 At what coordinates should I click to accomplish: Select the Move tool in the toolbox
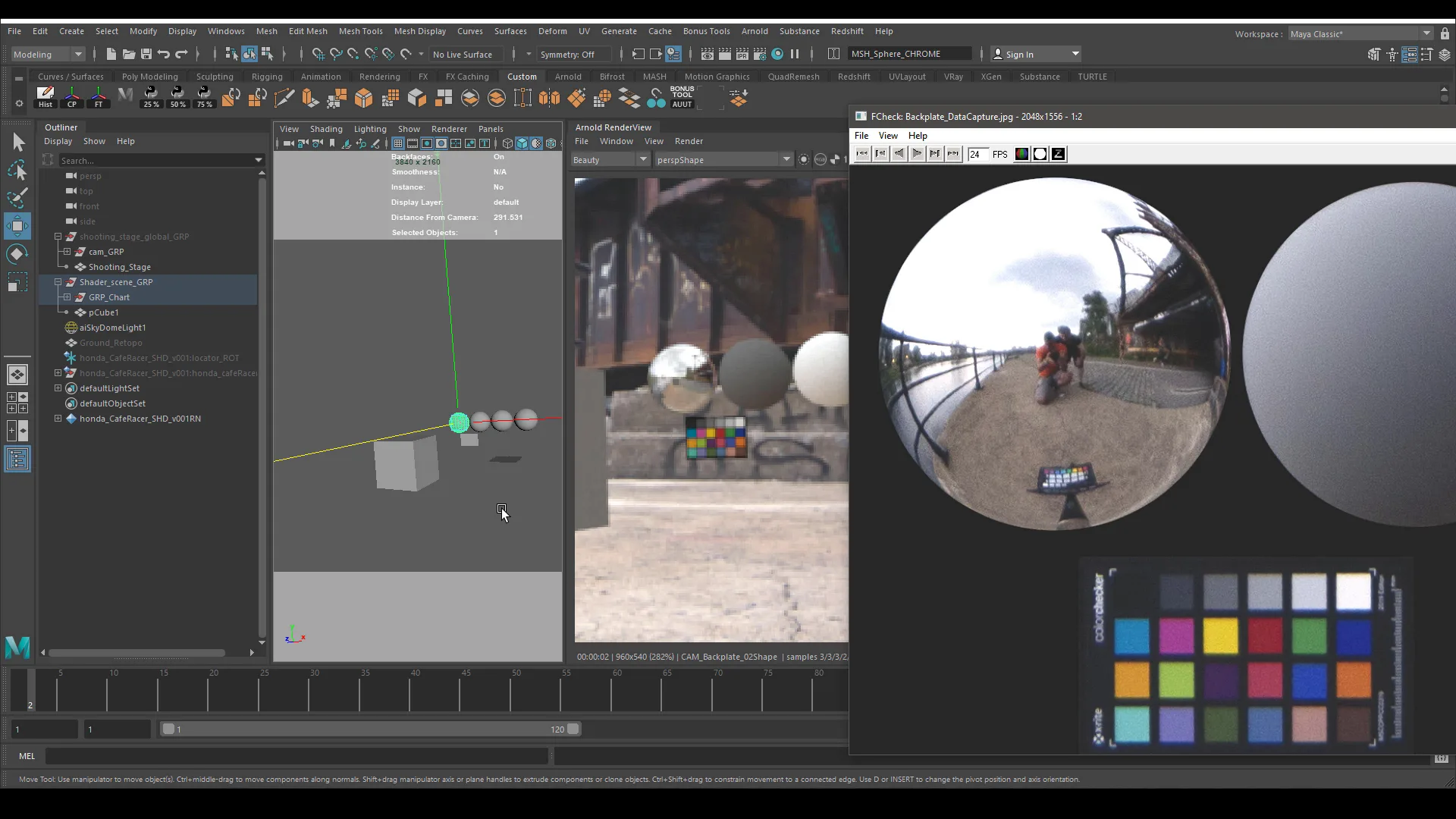[17, 225]
